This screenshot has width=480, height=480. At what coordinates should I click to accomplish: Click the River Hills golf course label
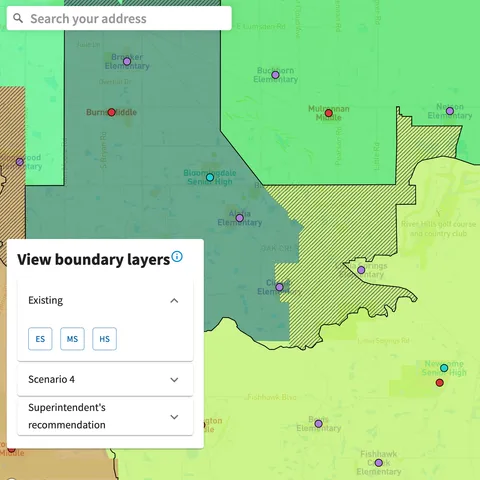pos(438,228)
